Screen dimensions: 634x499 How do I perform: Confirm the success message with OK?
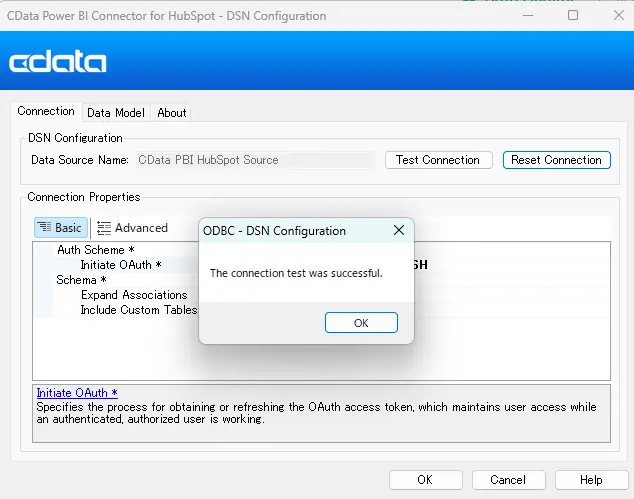[x=361, y=323]
